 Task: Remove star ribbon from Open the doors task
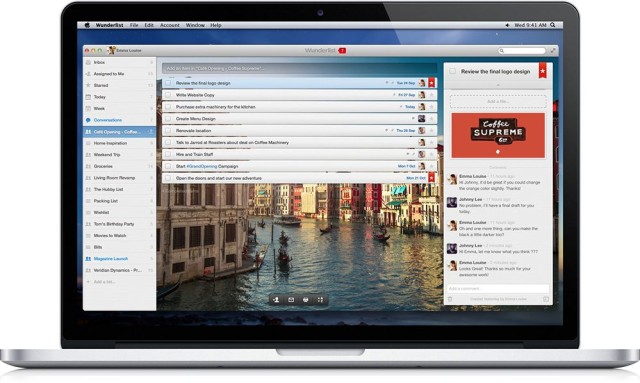(x=431, y=178)
